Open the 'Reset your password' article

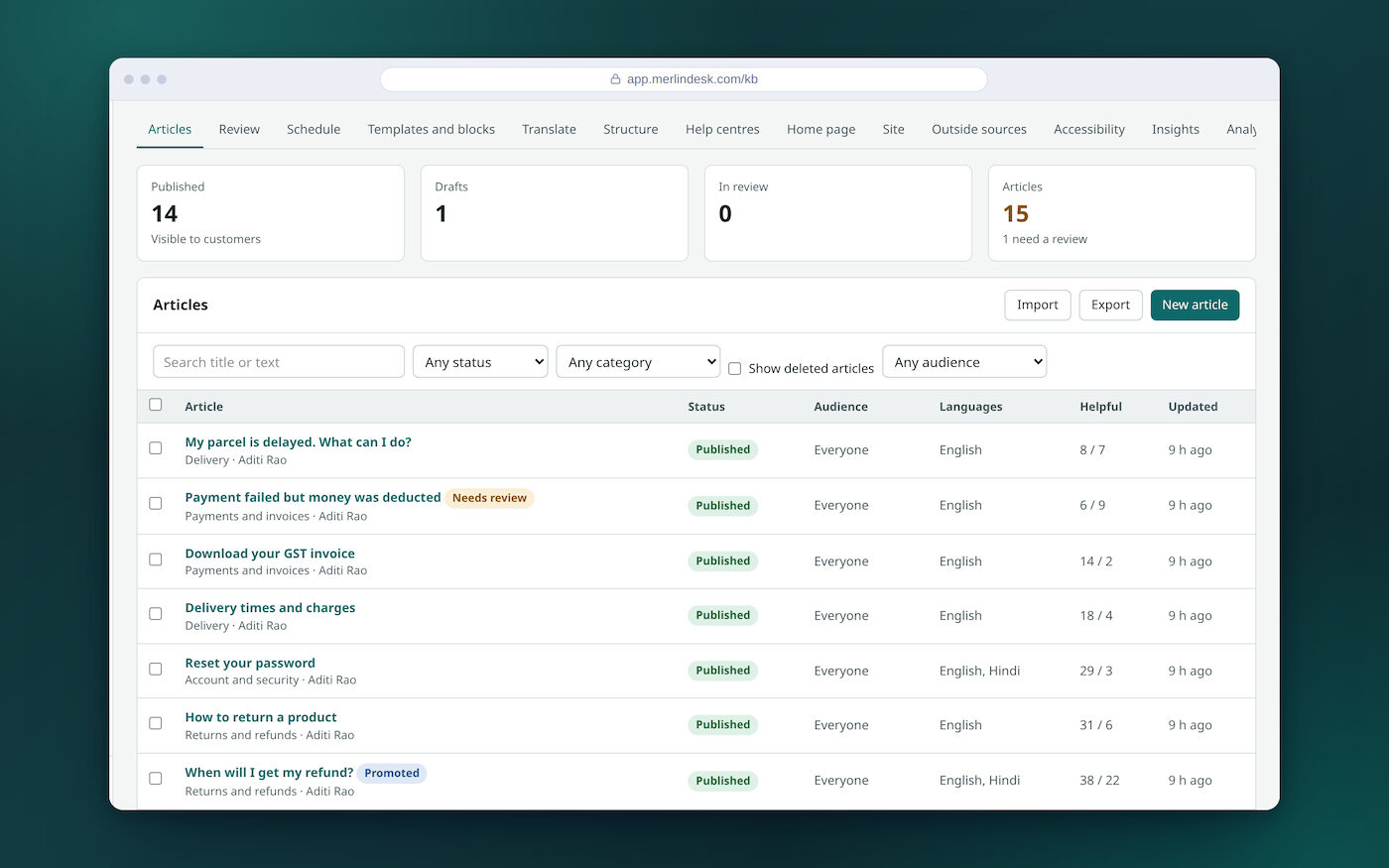(x=250, y=663)
